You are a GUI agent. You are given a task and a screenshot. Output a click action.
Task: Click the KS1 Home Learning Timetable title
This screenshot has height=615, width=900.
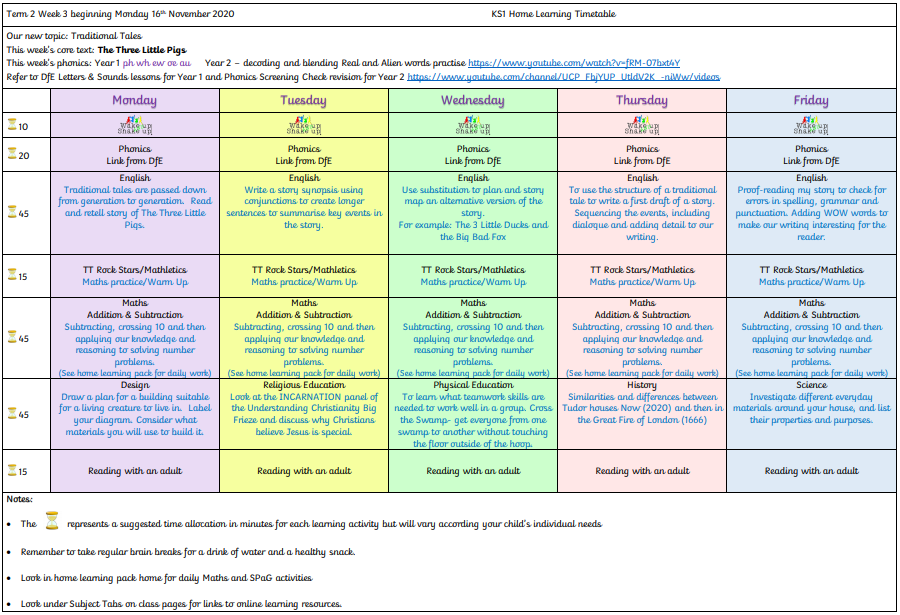click(x=567, y=14)
